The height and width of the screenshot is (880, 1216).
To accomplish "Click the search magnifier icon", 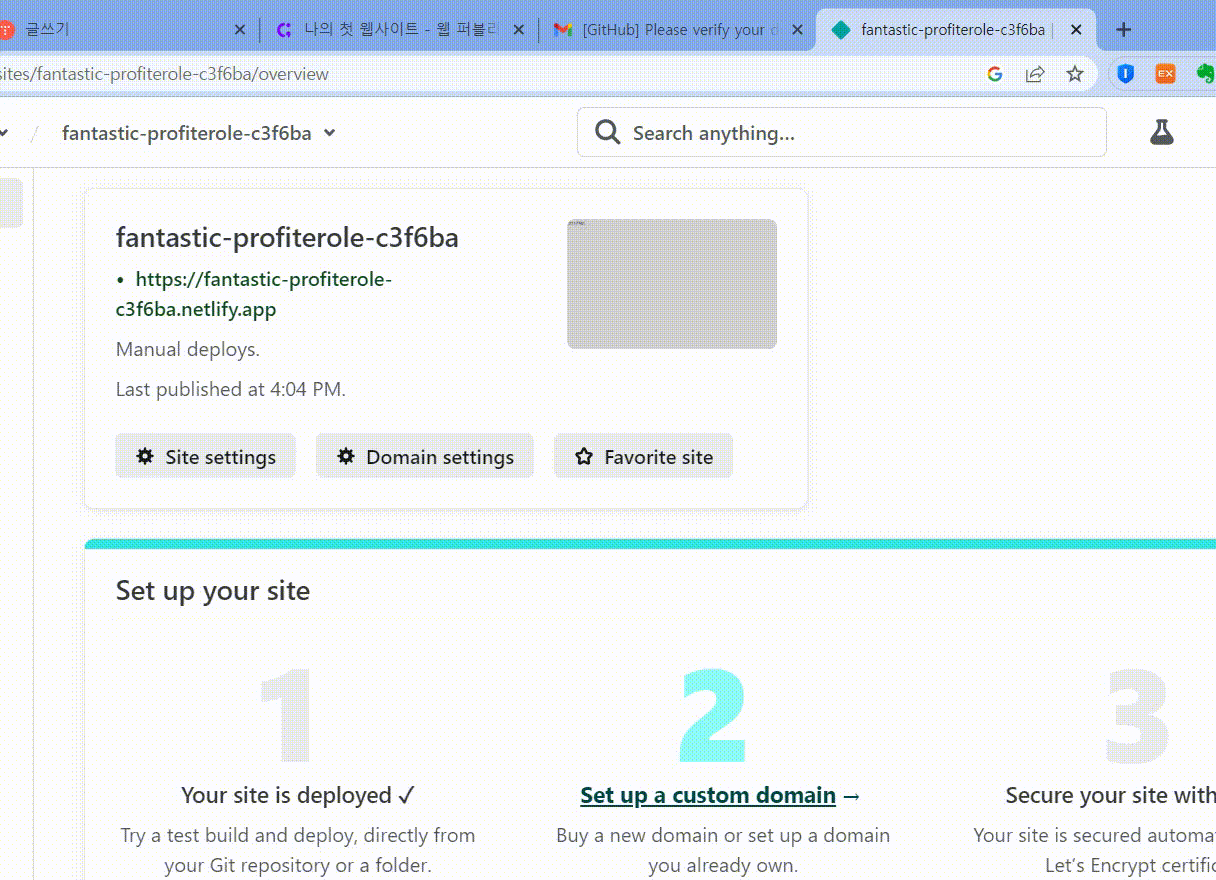I will [x=608, y=132].
